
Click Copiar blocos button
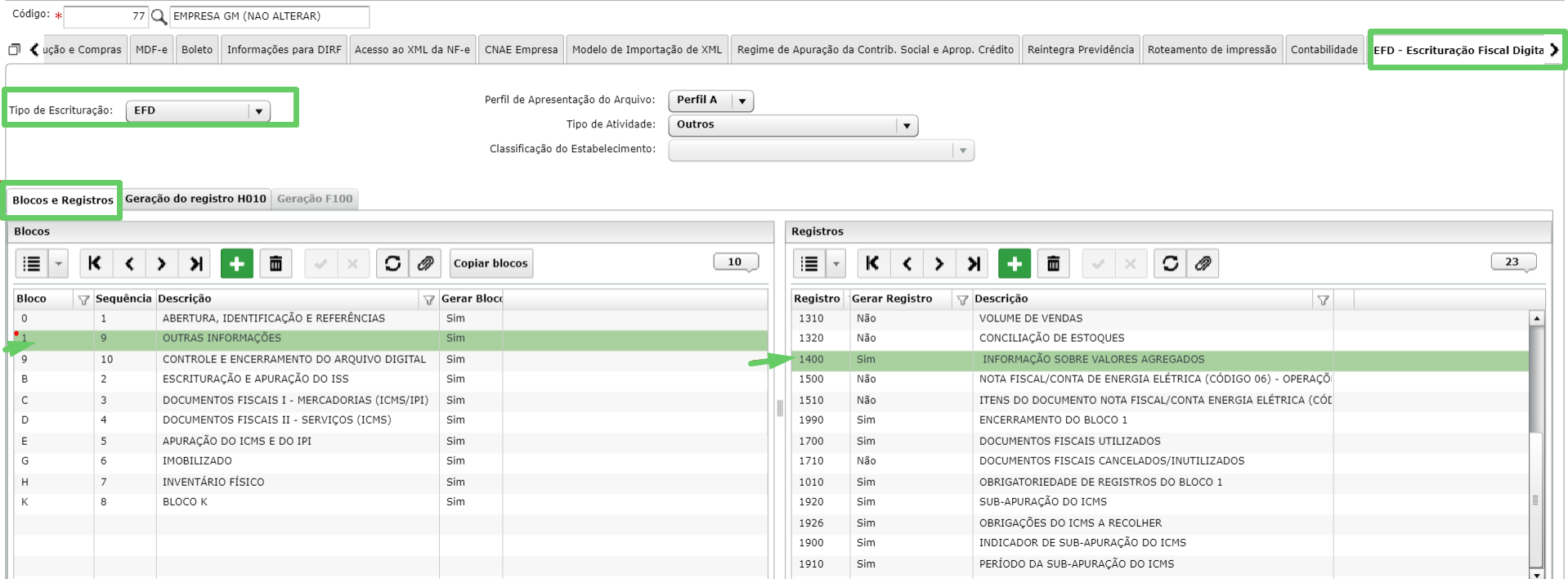491,263
